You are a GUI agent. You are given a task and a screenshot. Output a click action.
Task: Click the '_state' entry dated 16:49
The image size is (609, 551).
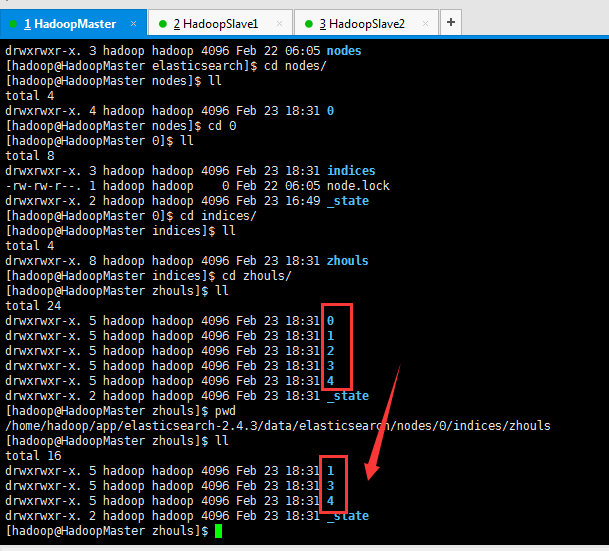coord(348,201)
